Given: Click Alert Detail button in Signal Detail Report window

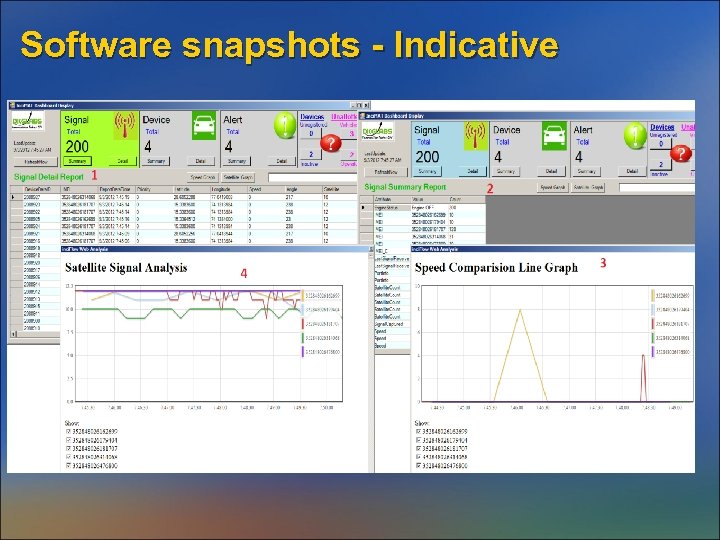Looking at the screenshot, I should tap(281, 161).
